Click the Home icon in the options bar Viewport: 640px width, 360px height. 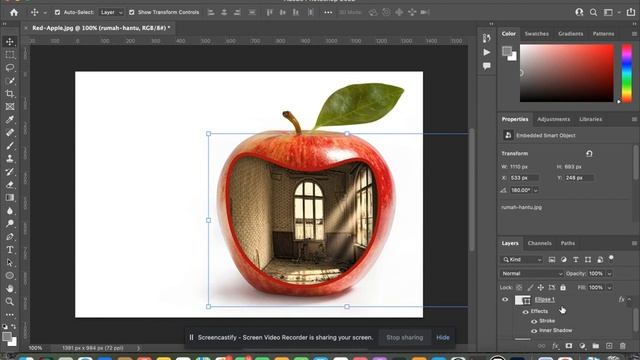[14, 12]
